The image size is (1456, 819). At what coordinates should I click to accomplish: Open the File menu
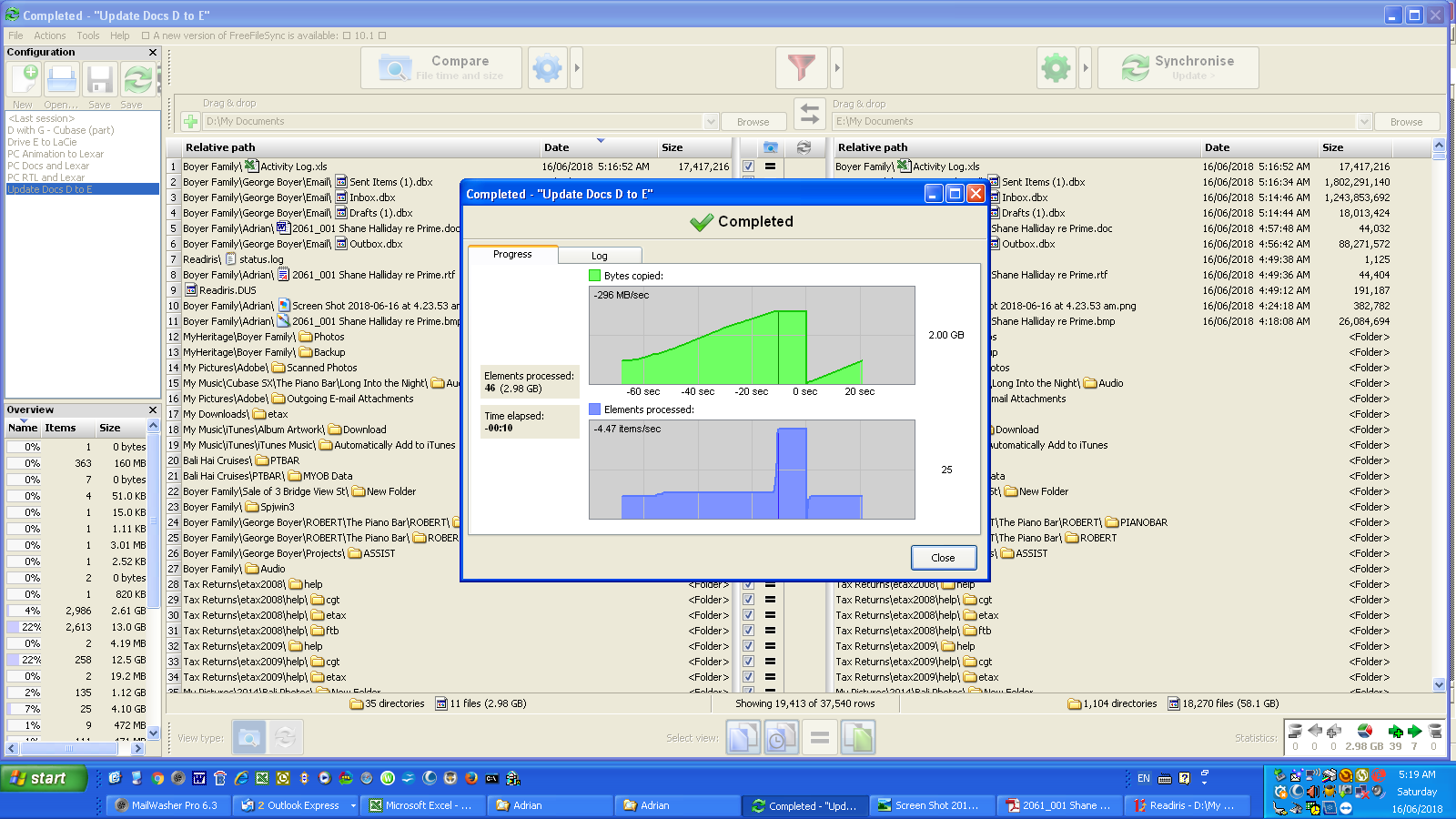coord(15,35)
